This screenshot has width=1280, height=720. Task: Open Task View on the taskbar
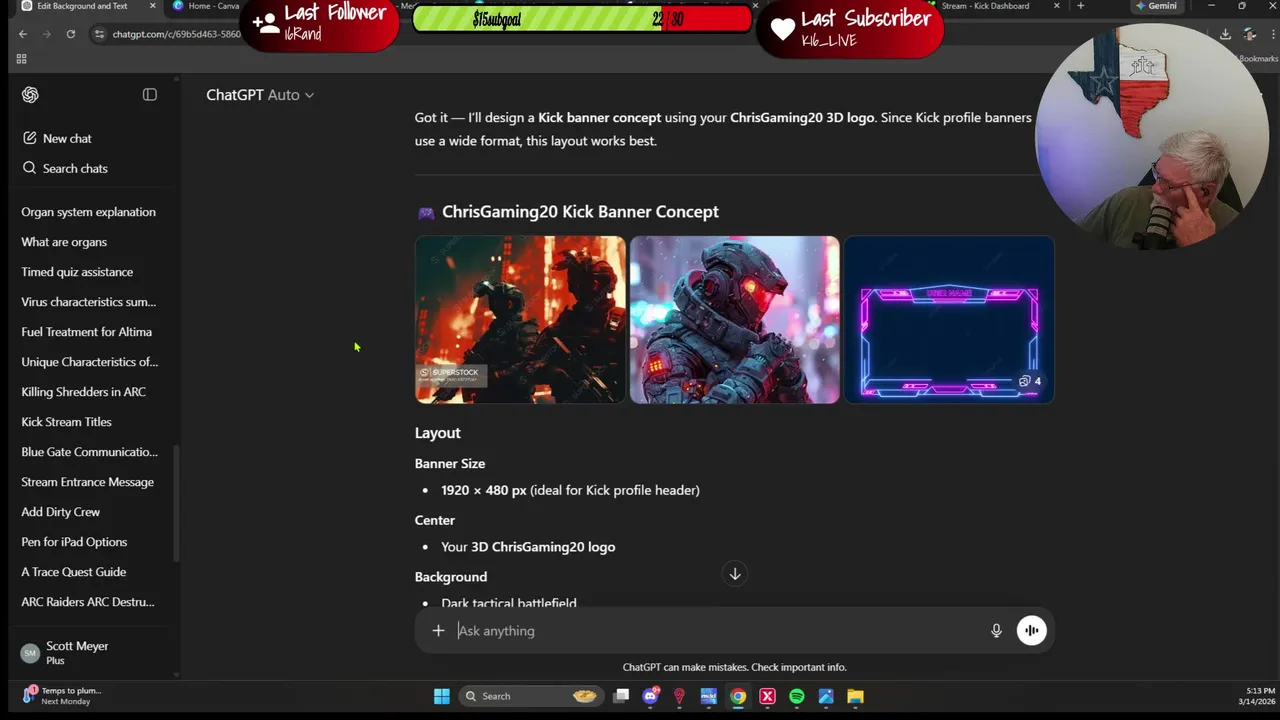(x=621, y=696)
